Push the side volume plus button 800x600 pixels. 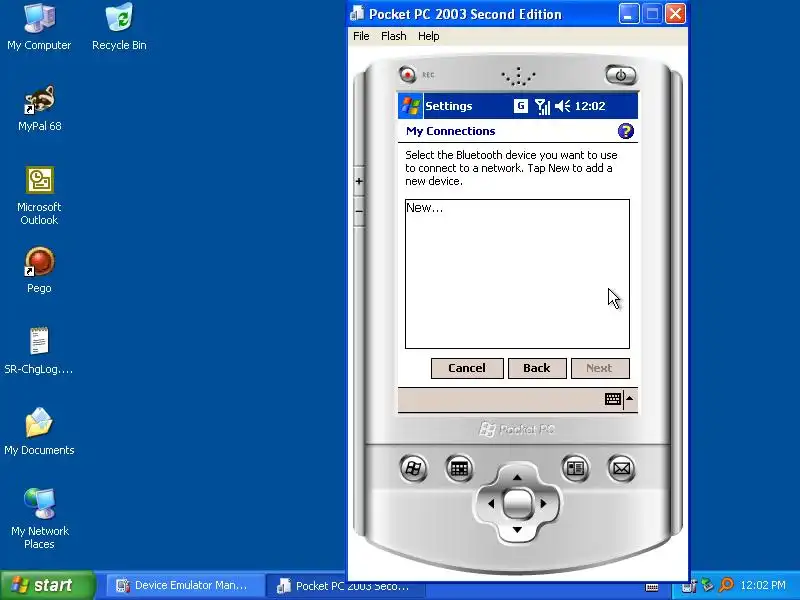pyautogui.click(x=359, y=181)
